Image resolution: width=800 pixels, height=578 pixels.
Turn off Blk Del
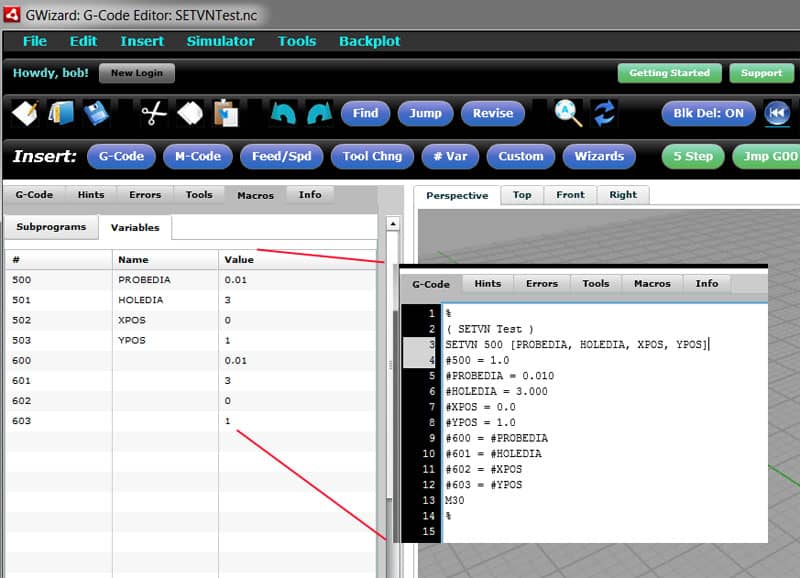click(x=709, y=114)
